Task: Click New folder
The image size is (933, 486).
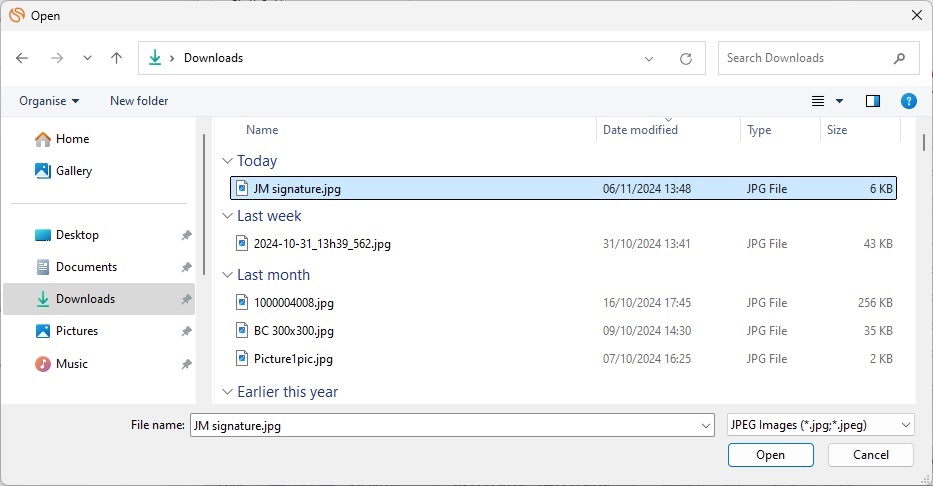Action: 139,101
